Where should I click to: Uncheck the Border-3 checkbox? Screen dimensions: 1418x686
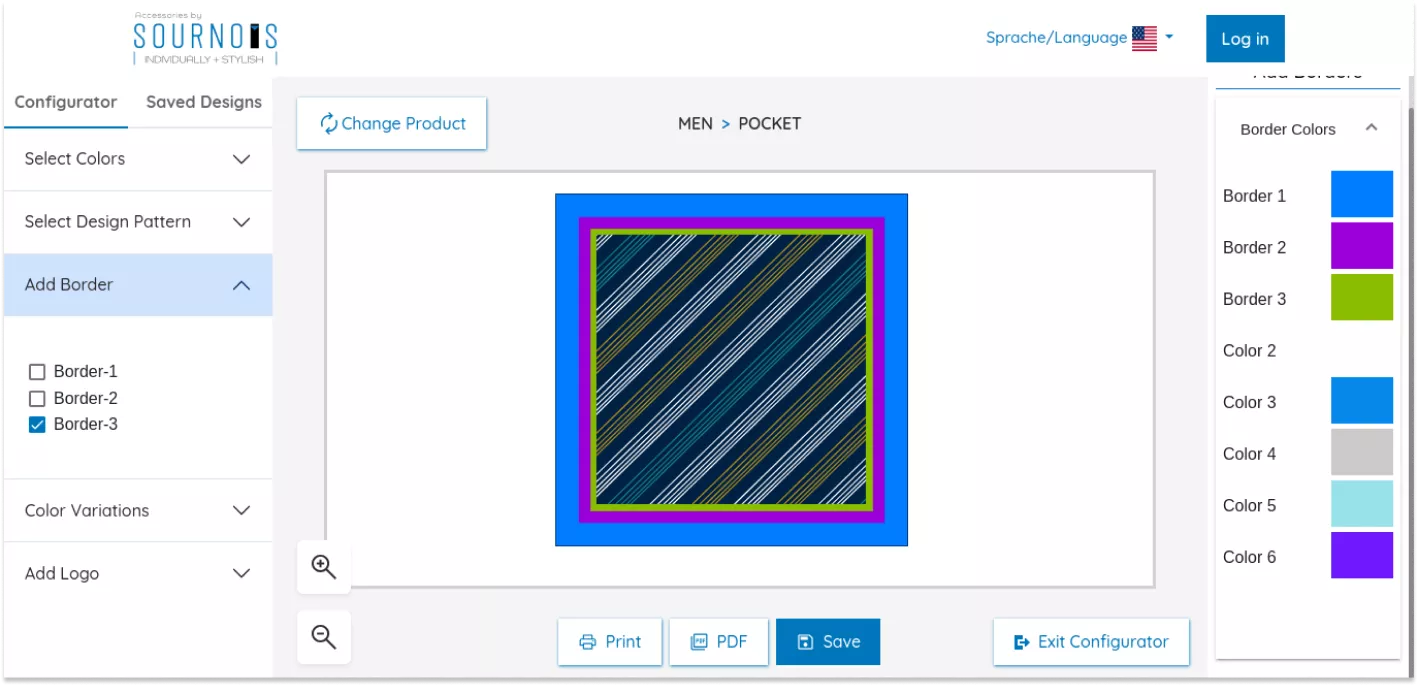[38, 425]
